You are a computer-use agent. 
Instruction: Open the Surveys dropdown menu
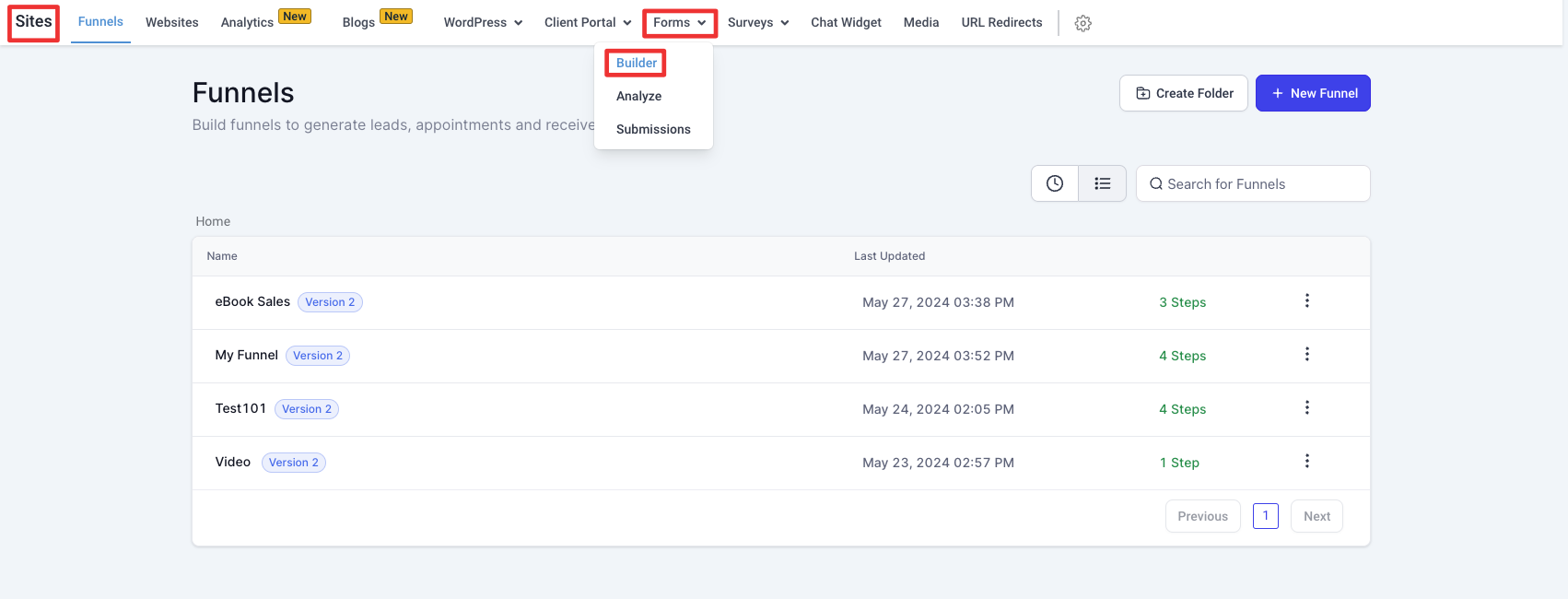[757, 22]
